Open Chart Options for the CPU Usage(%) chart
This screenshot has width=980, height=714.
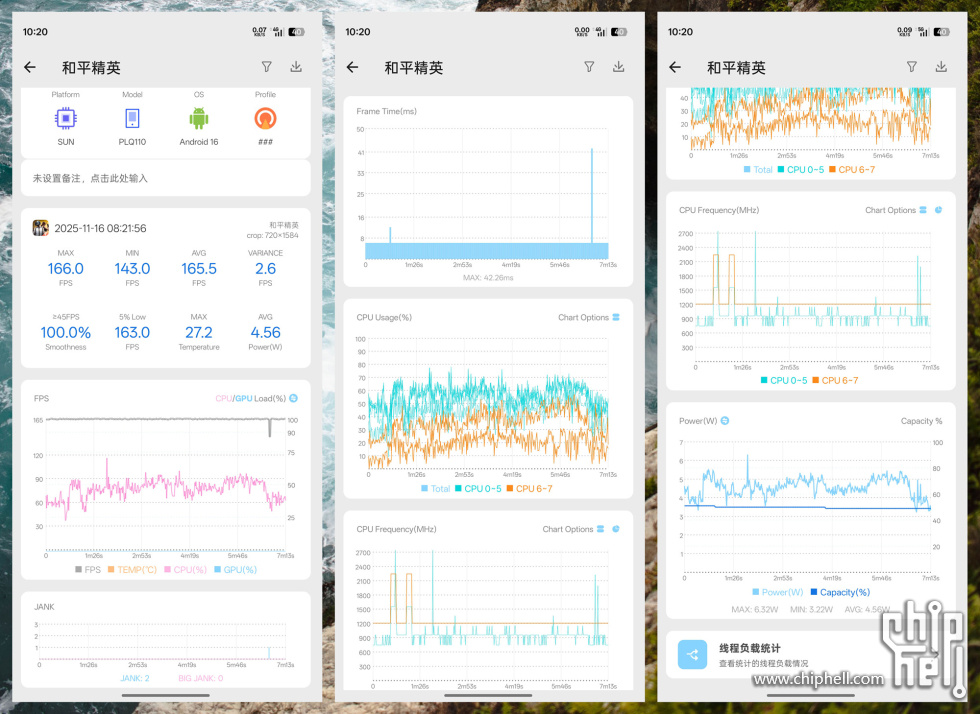pyautogui.click(x=589, y=317)
